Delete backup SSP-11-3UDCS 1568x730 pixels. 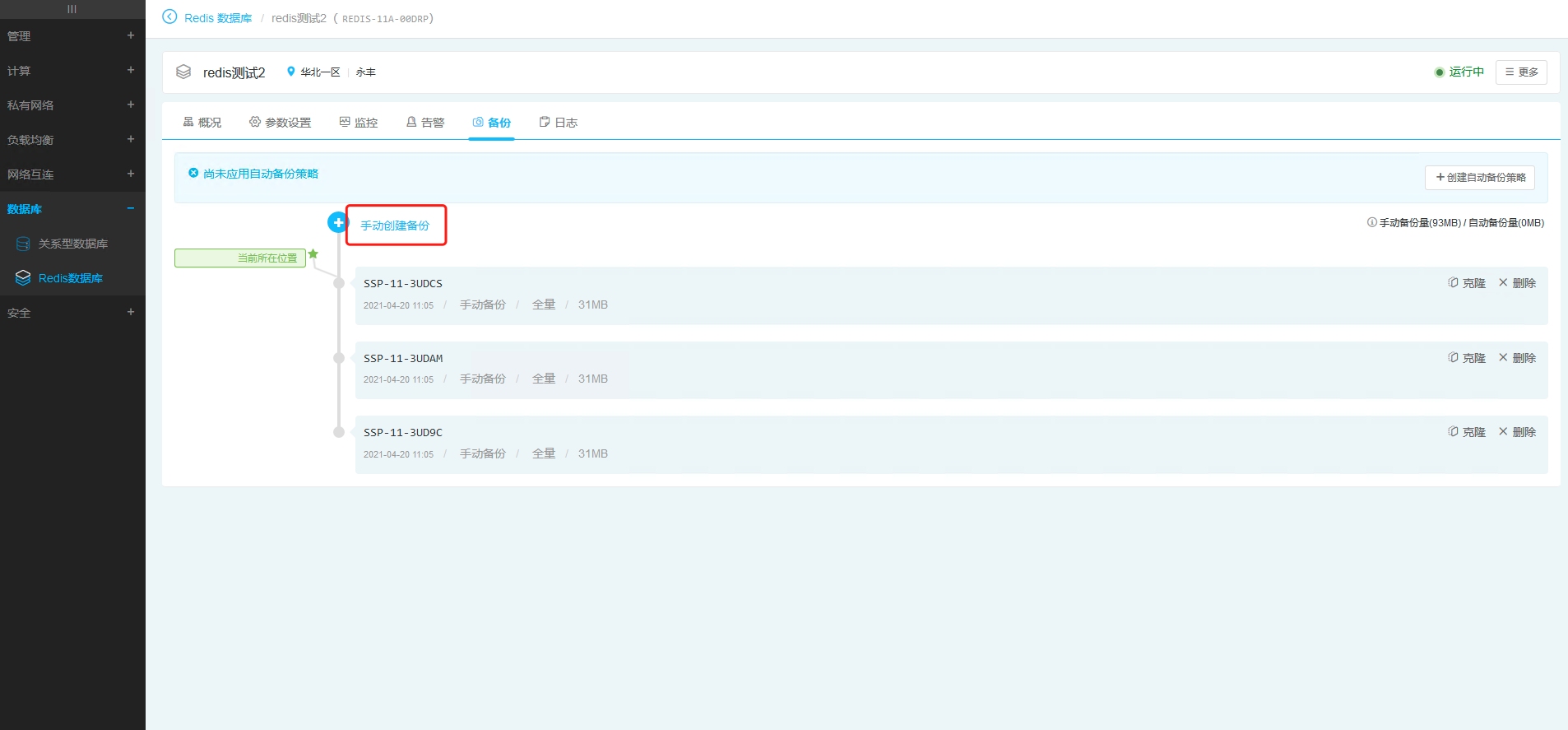[1517, 283]
